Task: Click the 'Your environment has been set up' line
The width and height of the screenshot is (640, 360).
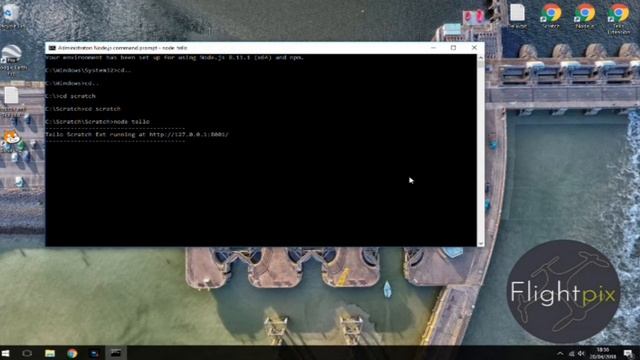Action: tap(175, 58)
